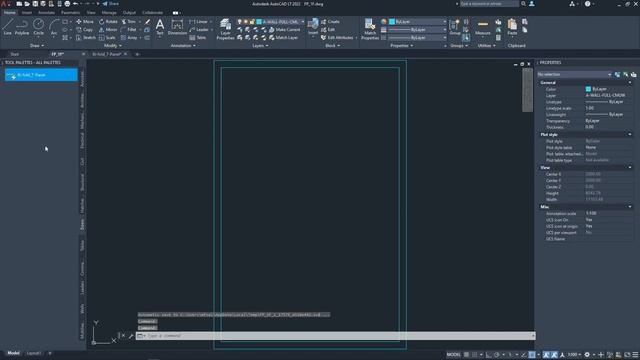
Task: Collapse the General section in Properties
Action: tap(630, 82)
